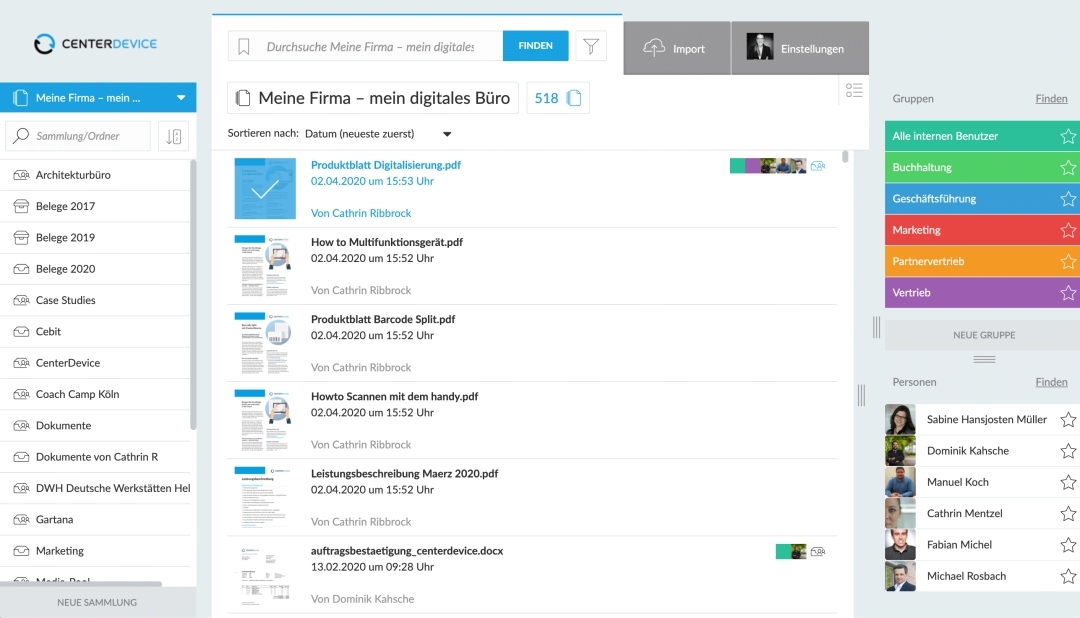
Task: Click the Import cloud upload button
Action: (676, 48)
